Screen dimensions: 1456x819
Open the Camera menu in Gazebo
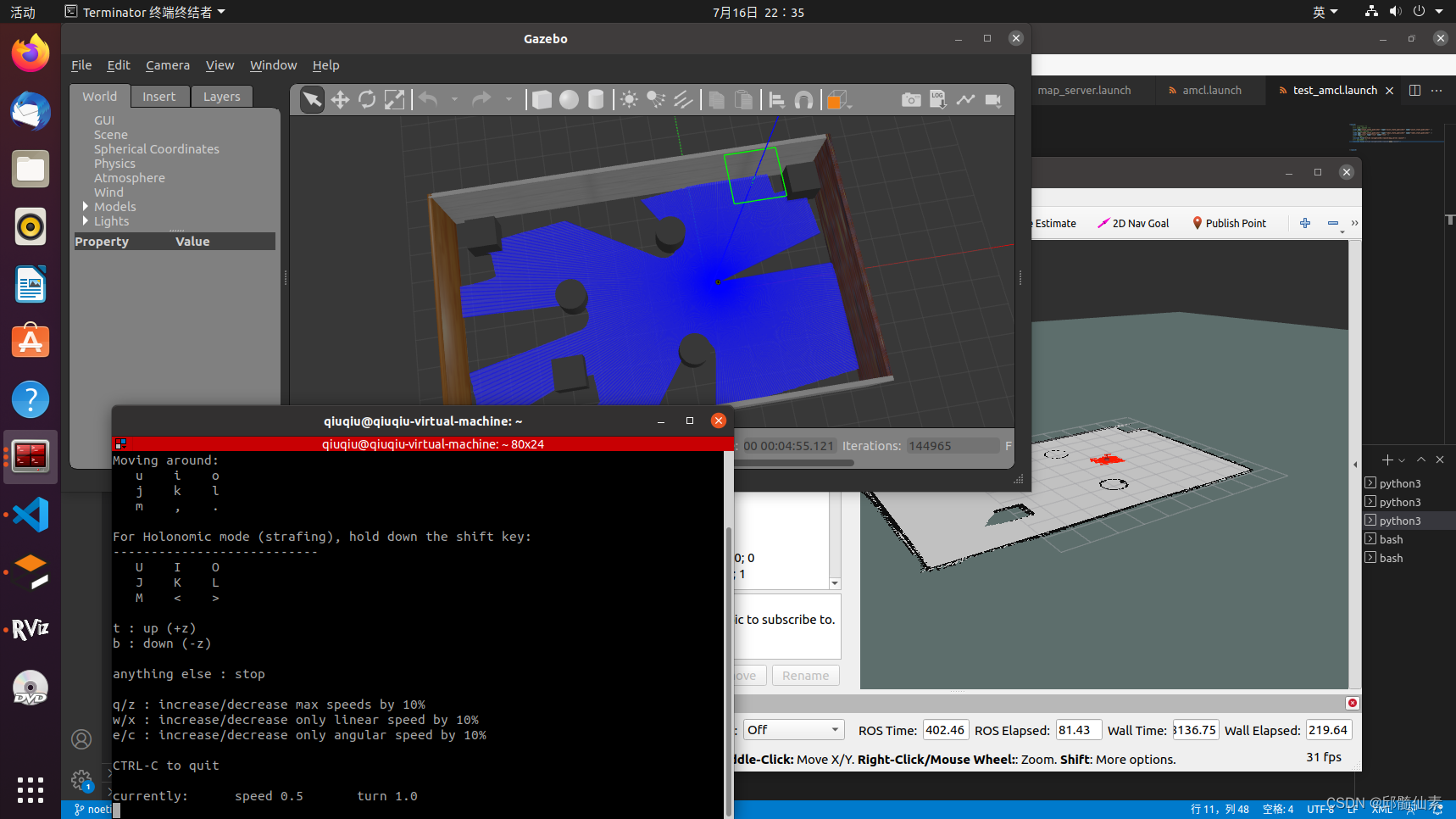click(x=168, y=65)
